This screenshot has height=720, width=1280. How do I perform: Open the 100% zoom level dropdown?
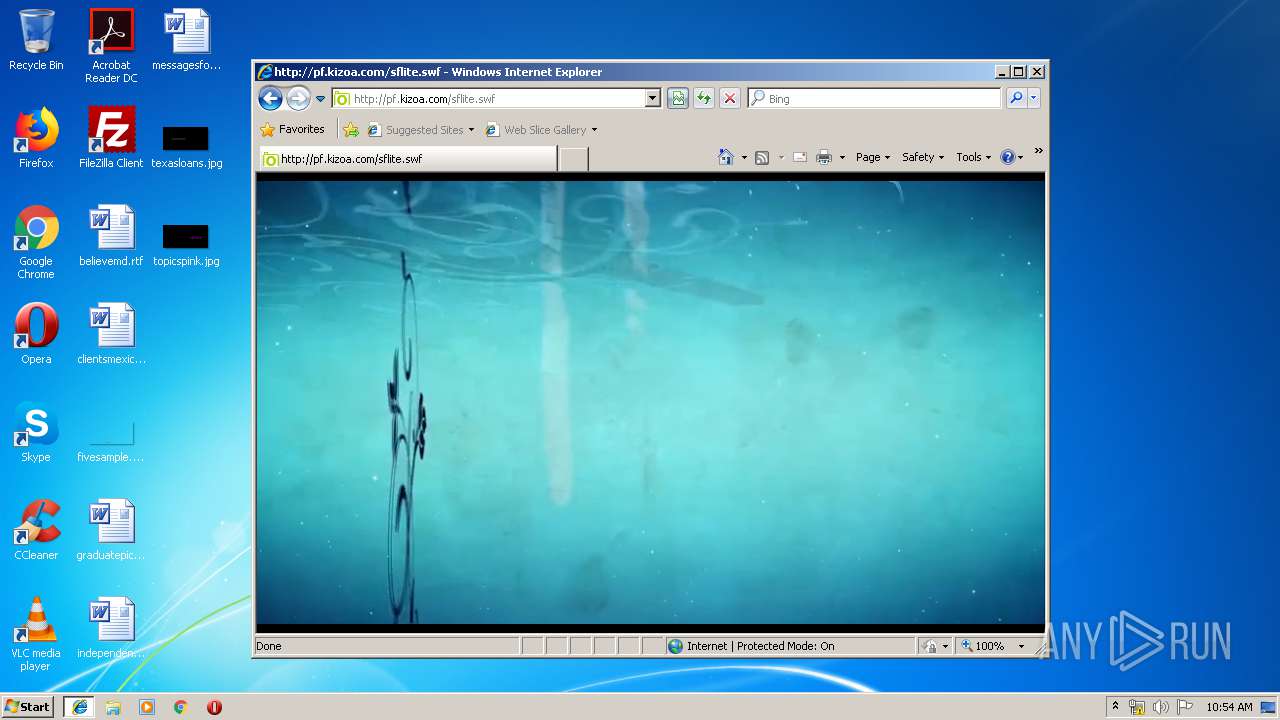coord(1021,646)
